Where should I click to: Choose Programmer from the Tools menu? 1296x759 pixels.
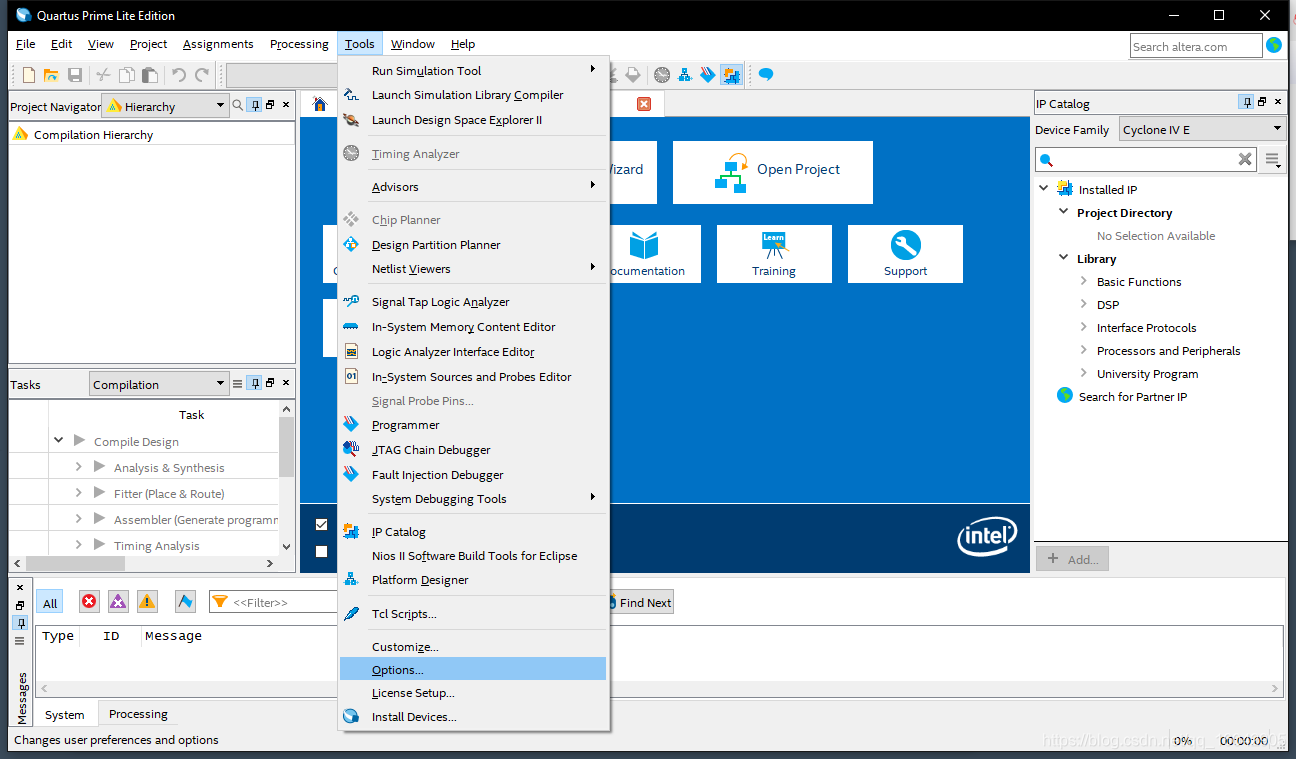click(473, 425)
